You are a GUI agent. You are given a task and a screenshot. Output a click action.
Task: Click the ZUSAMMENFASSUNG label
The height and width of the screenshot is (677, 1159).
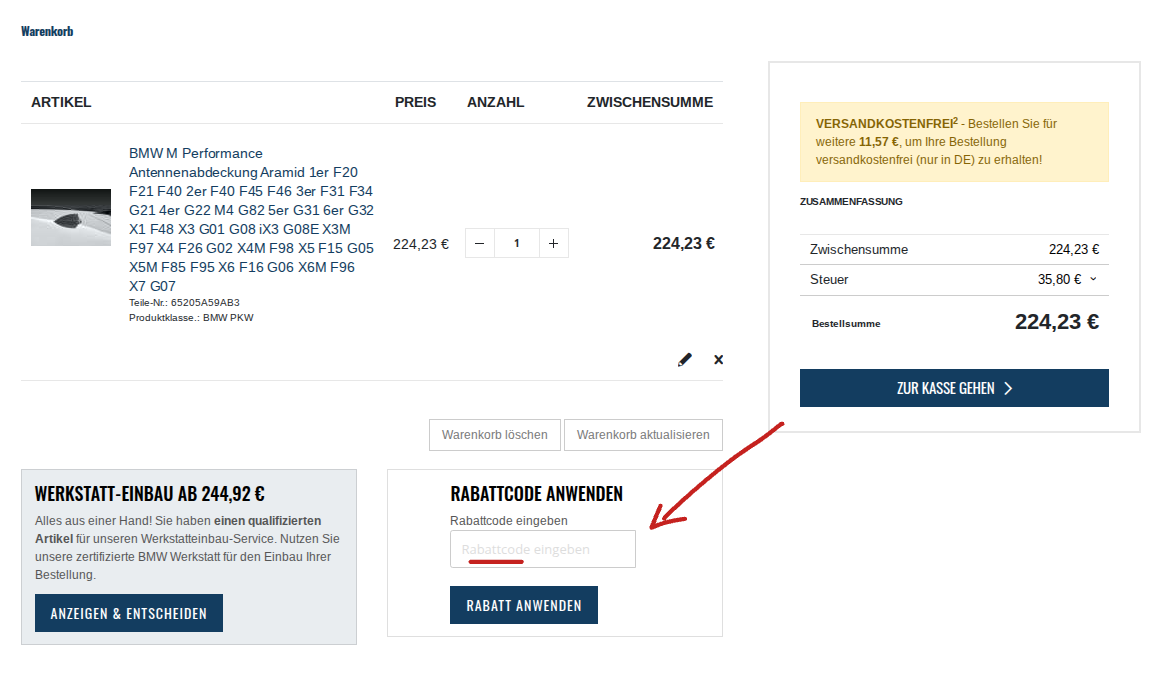point(851,202)
